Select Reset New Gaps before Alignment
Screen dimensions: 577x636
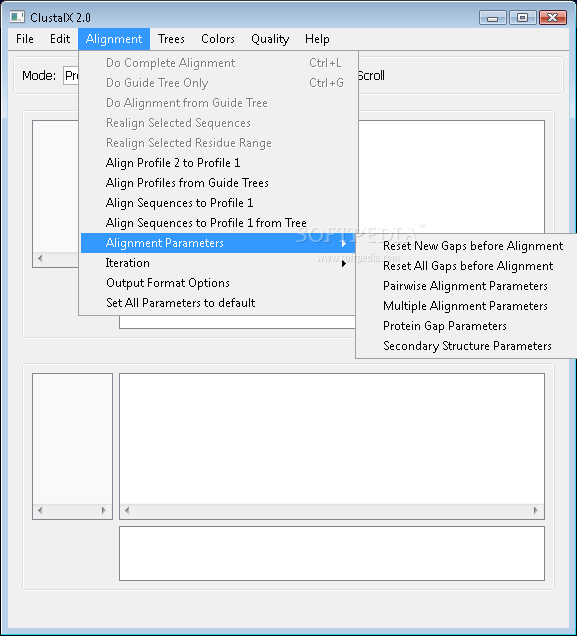(466, 246)
